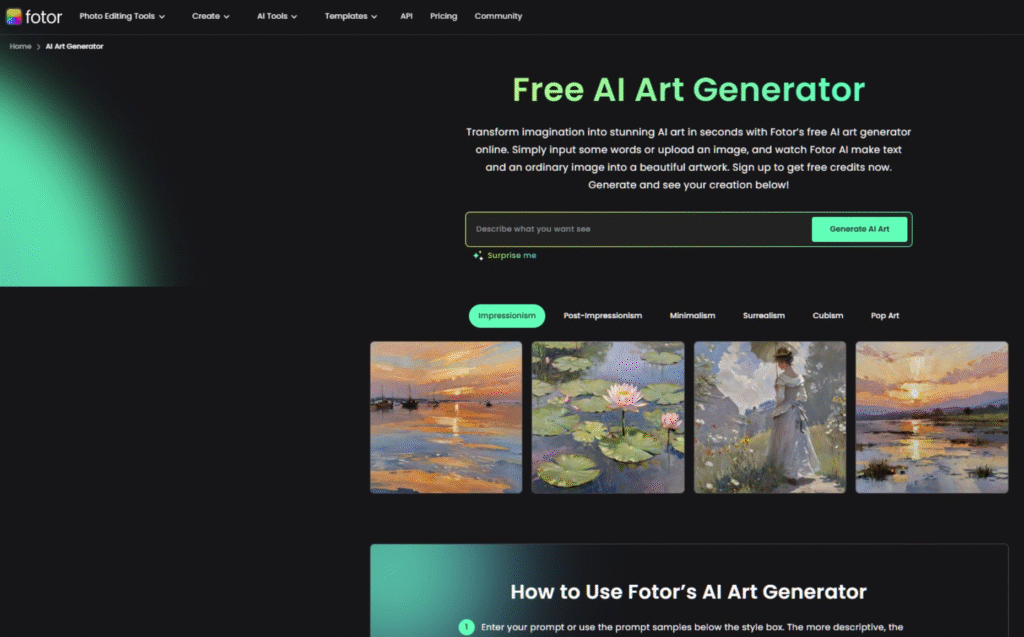Focus the Describe what you want see field

coord(639,229)
